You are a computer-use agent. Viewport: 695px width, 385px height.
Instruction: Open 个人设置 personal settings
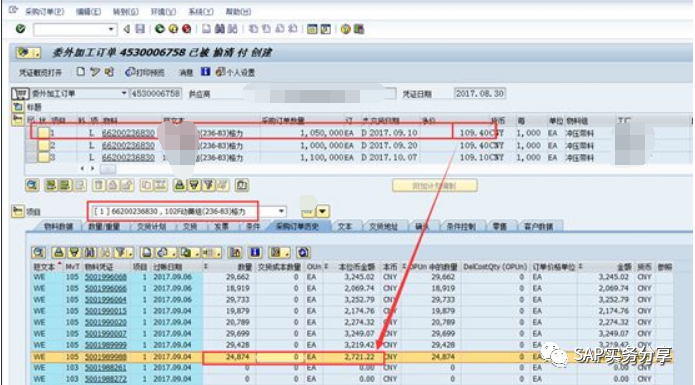[235, 72]
